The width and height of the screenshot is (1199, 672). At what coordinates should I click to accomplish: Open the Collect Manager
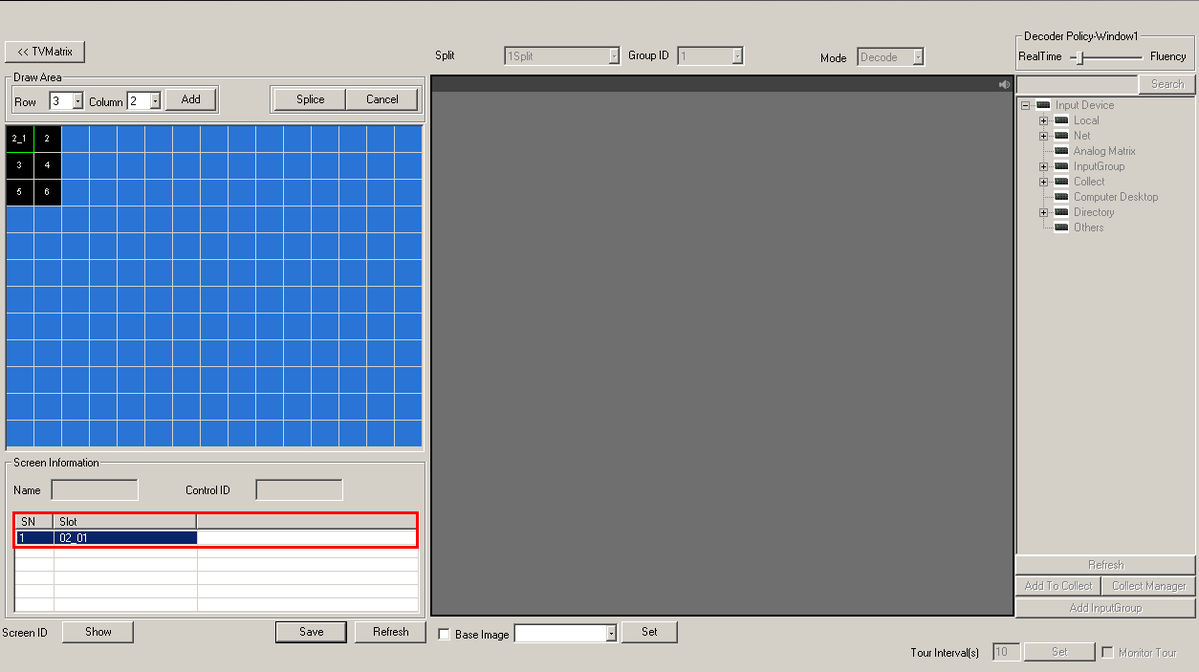point(1149,586)
